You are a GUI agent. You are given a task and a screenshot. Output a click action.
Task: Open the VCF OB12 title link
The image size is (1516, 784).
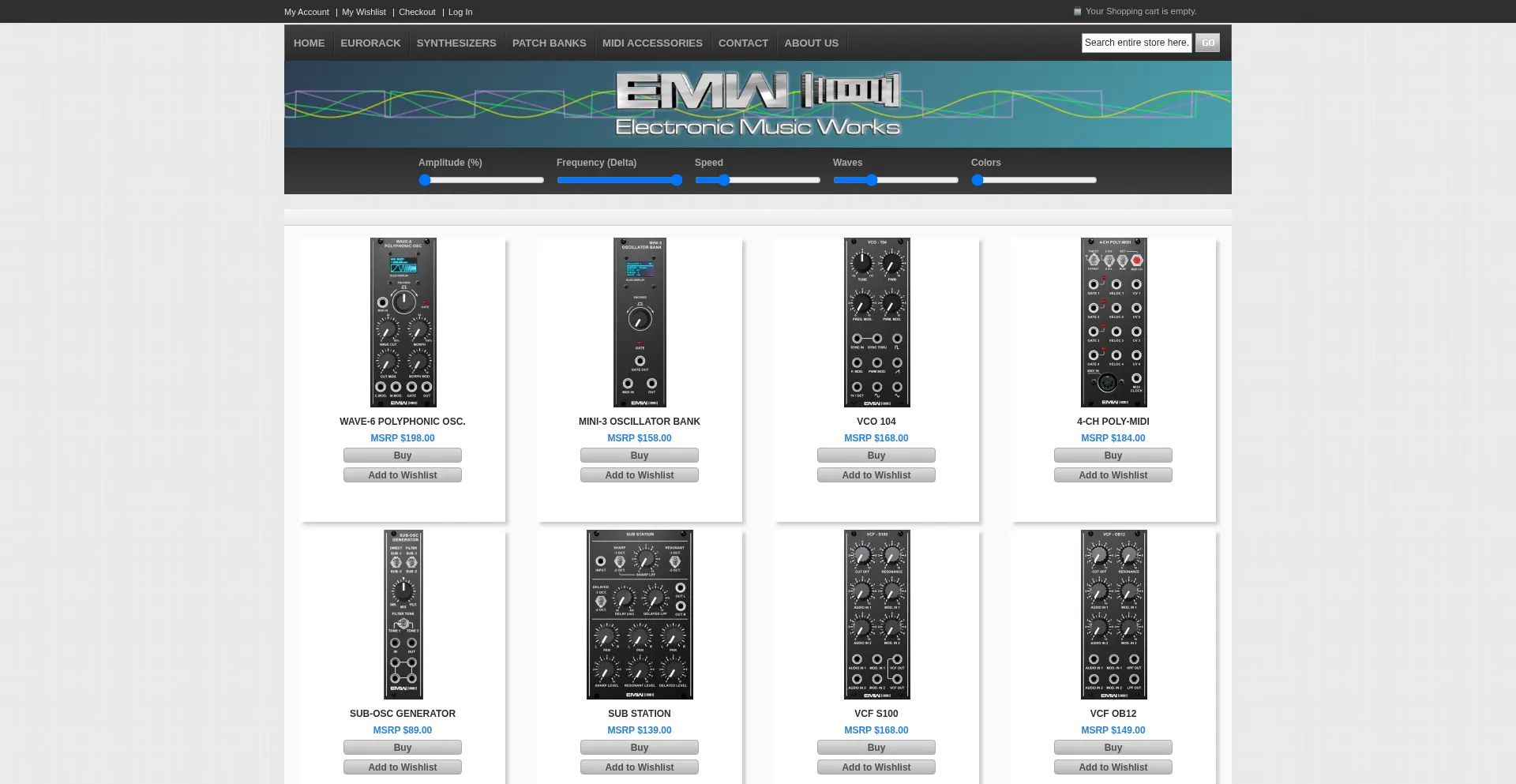point(1113,714)
